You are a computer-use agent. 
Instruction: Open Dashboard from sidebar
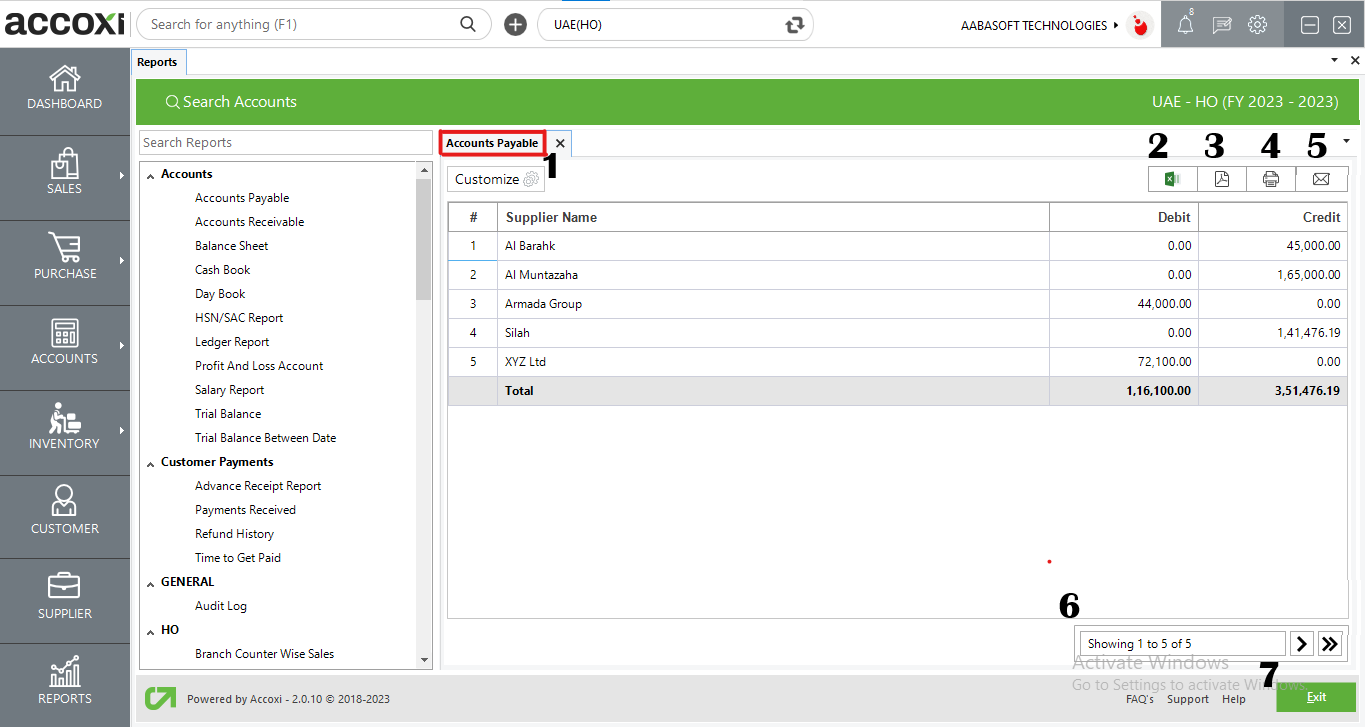click(x=65, y=88)
